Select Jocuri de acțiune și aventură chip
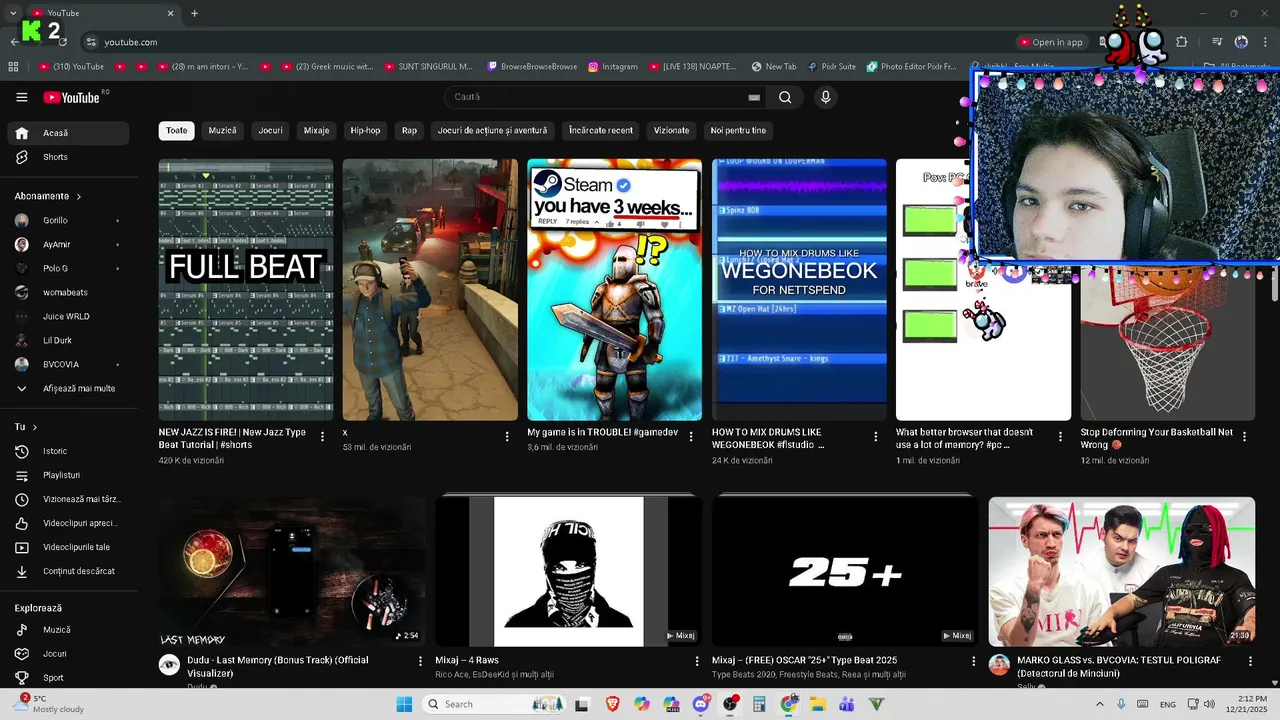Screen dimensions: 1280x720 tap(492, 130)
